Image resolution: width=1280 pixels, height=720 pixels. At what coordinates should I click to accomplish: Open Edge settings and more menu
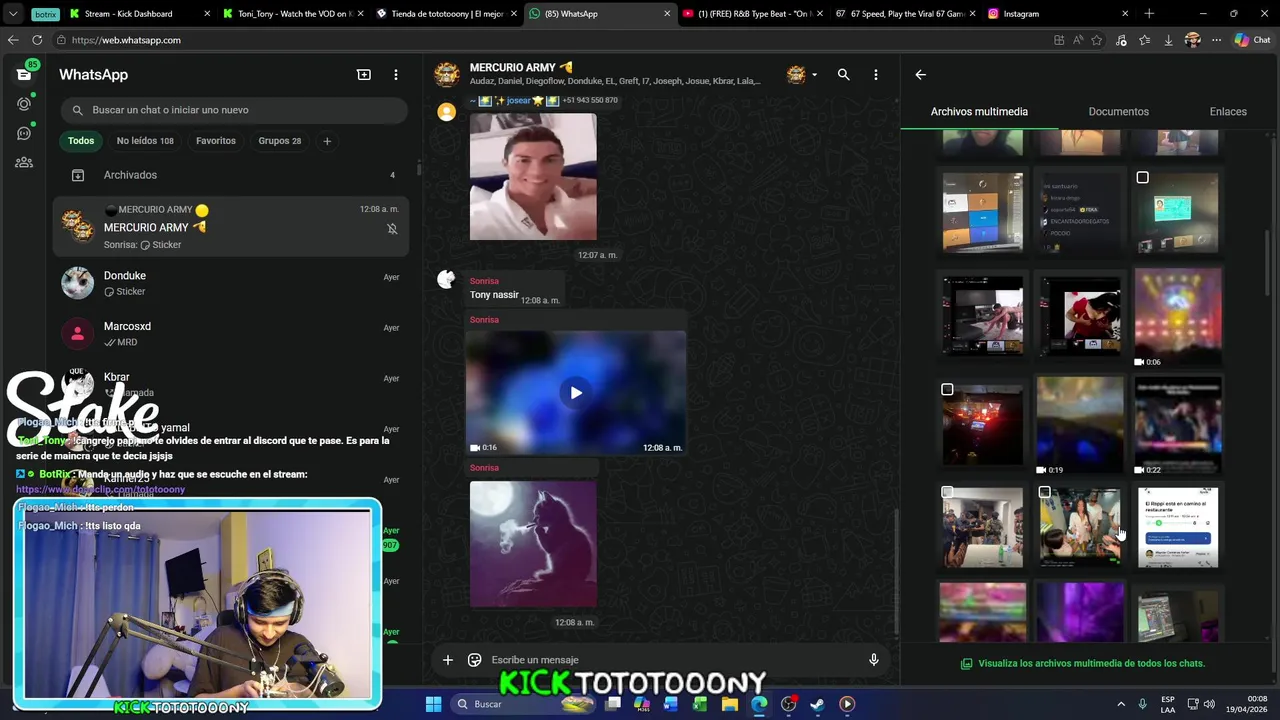1216,40
